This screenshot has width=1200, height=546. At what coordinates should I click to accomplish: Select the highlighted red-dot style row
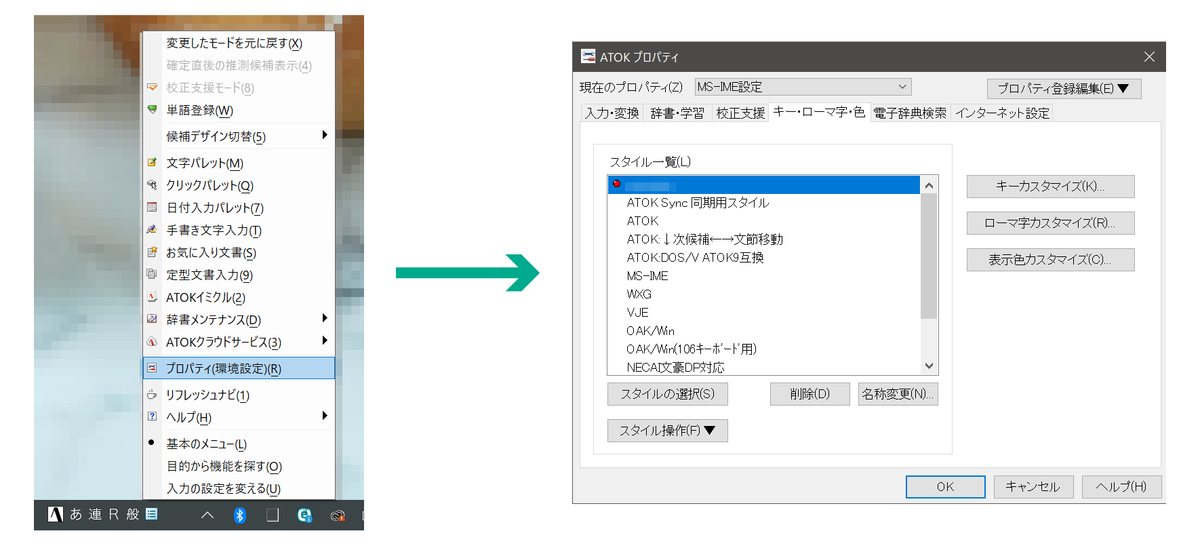click(764, 185)
